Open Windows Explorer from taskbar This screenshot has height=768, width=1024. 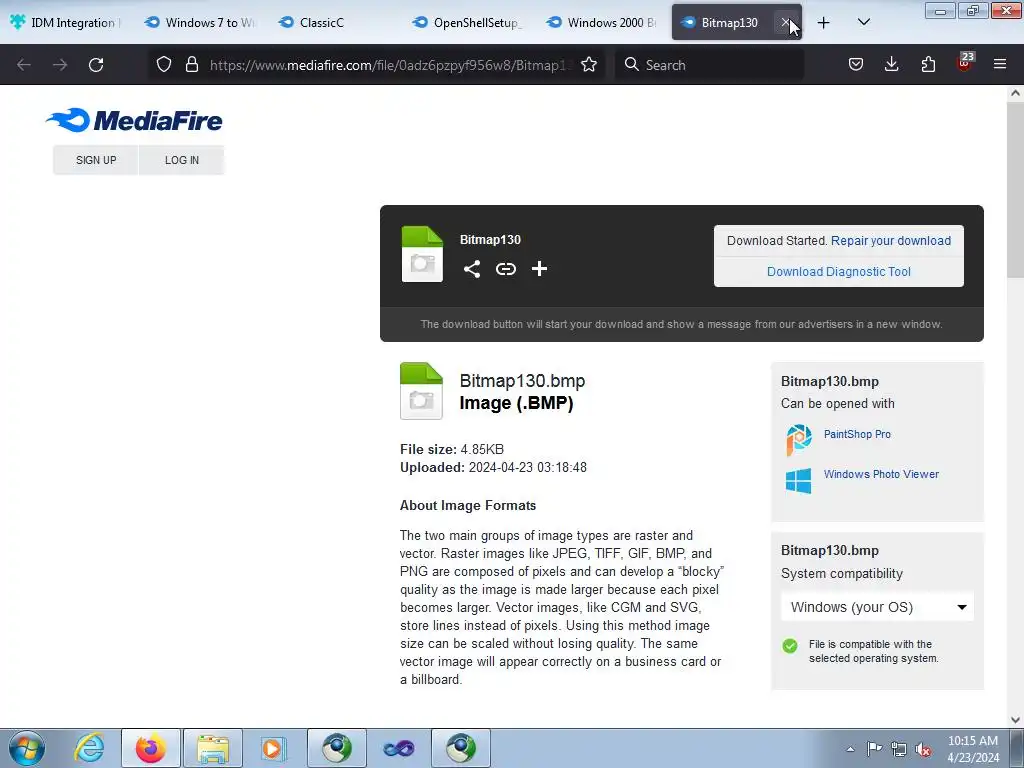(213, 748)
